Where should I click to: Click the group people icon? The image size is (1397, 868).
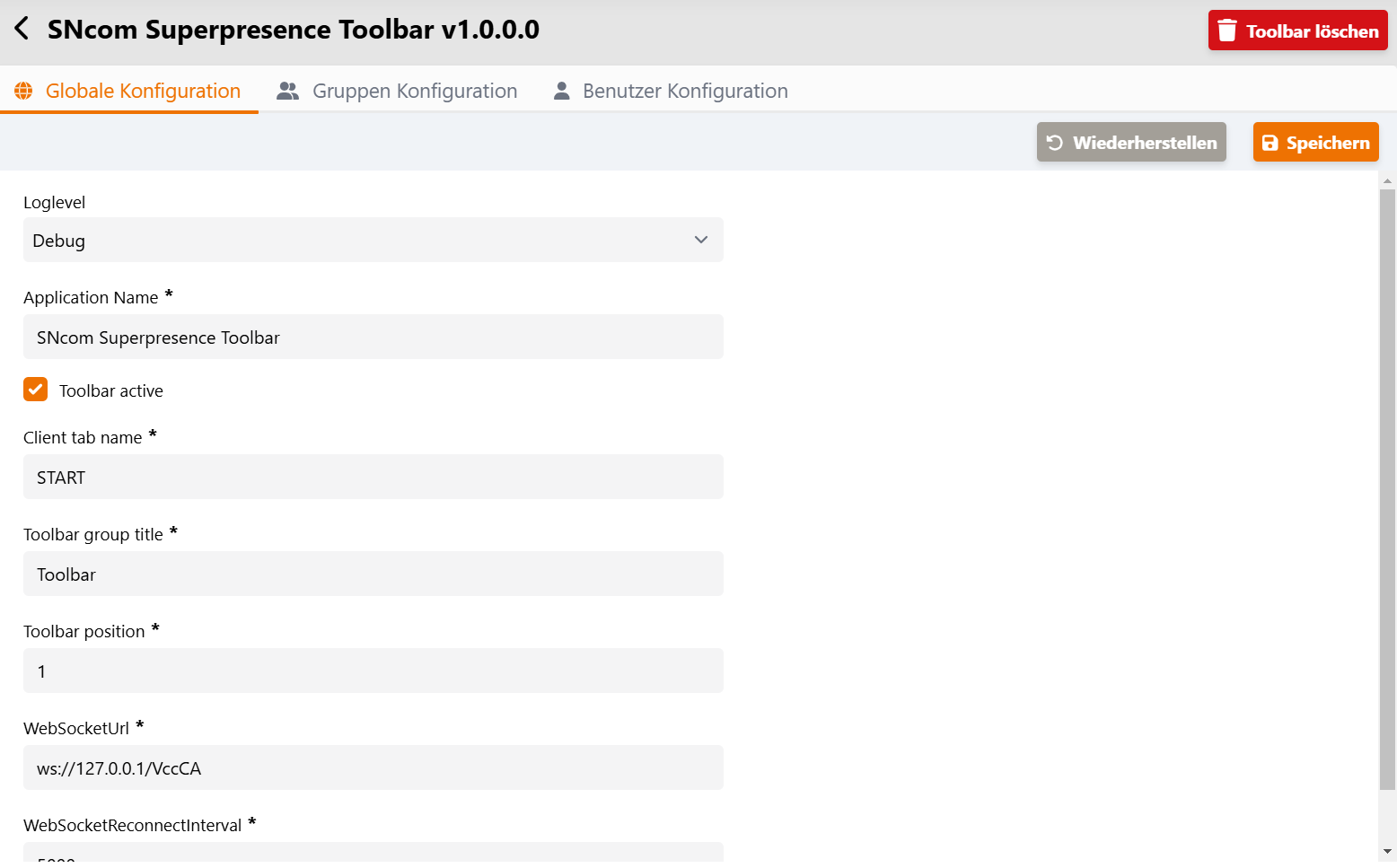(287, 91)
